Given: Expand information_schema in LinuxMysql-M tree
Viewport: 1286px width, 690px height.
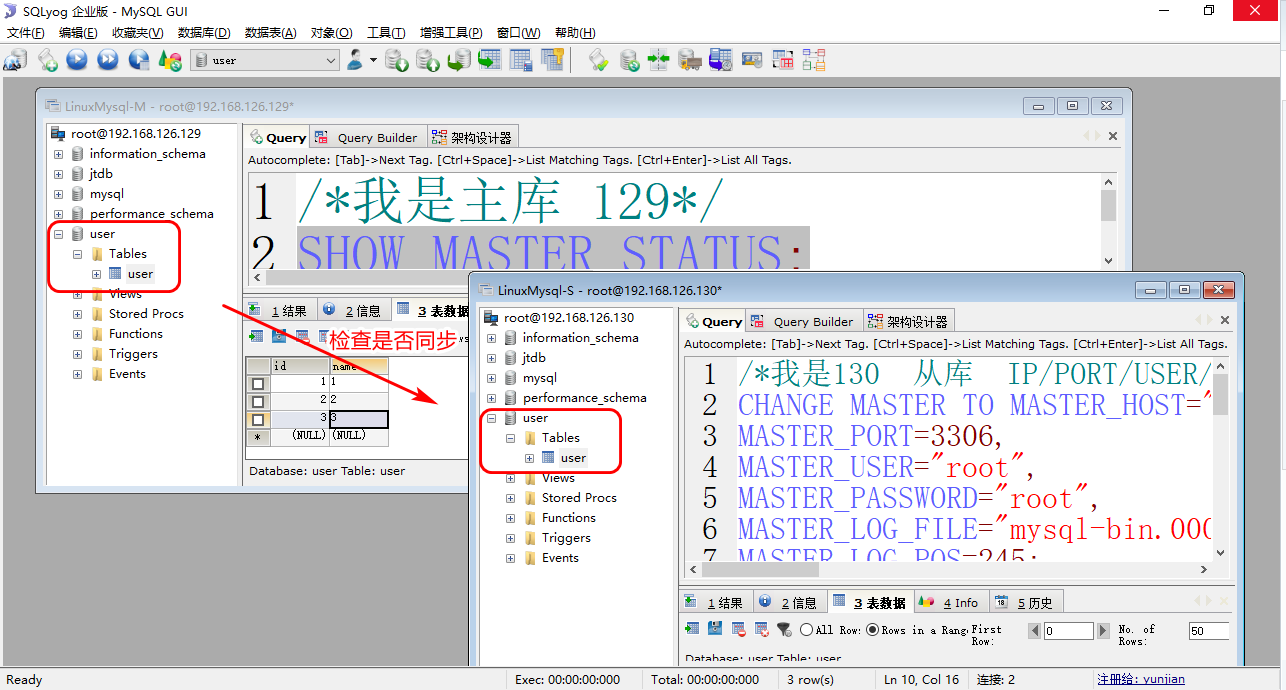Looking at the screenshot, I should [x=58, y=154].
